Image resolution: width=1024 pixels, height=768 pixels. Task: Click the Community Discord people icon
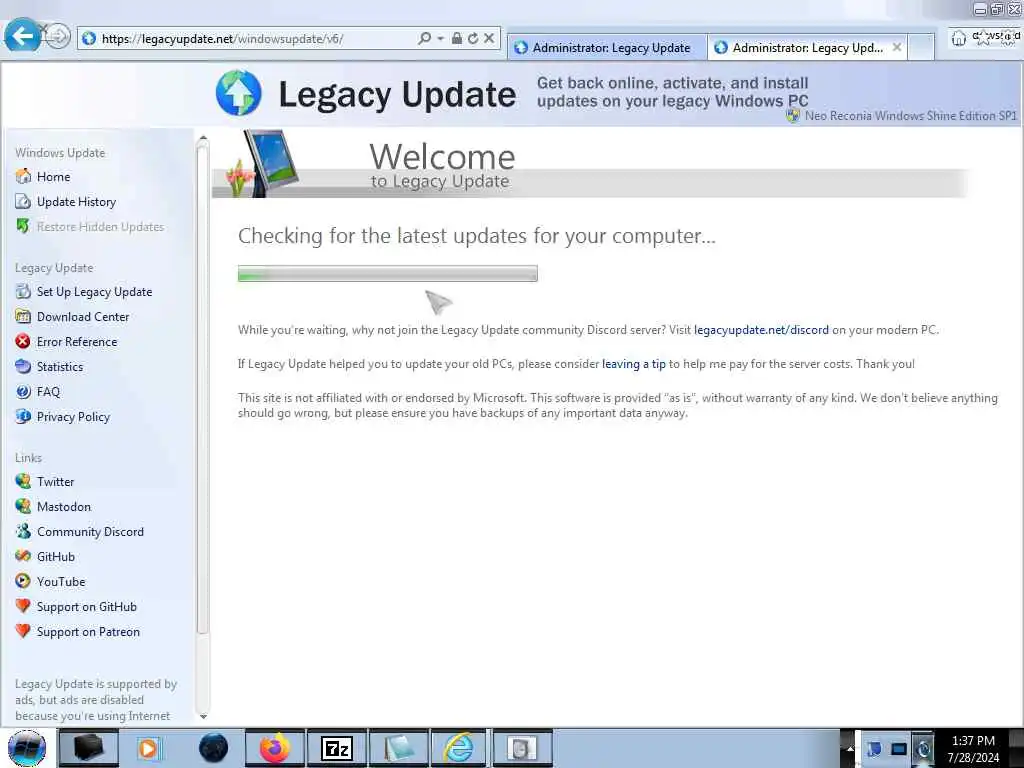[x=23, y=531]
